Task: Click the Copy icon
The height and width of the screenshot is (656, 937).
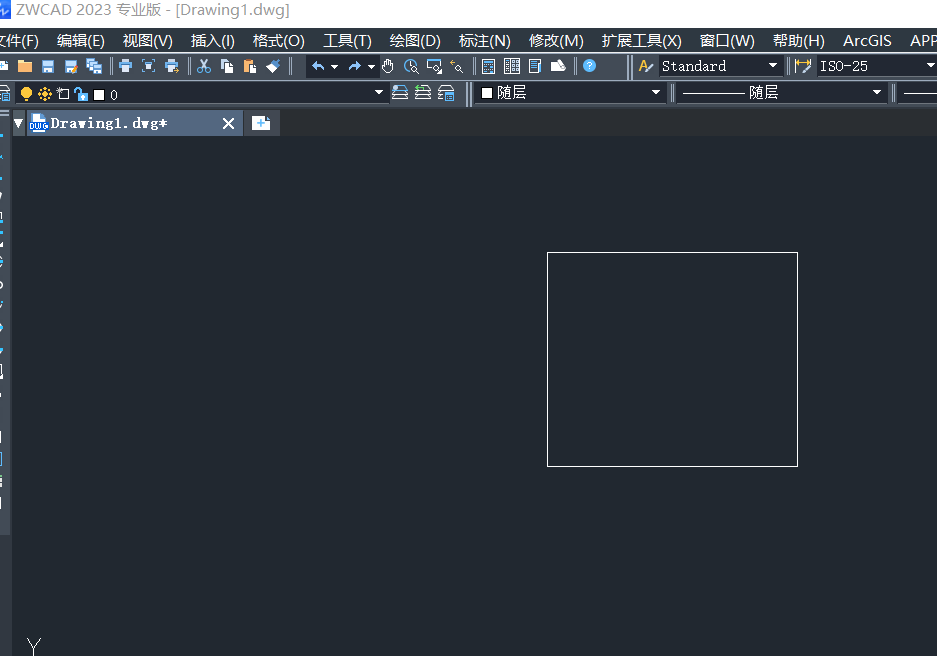Action: [227, 66]
